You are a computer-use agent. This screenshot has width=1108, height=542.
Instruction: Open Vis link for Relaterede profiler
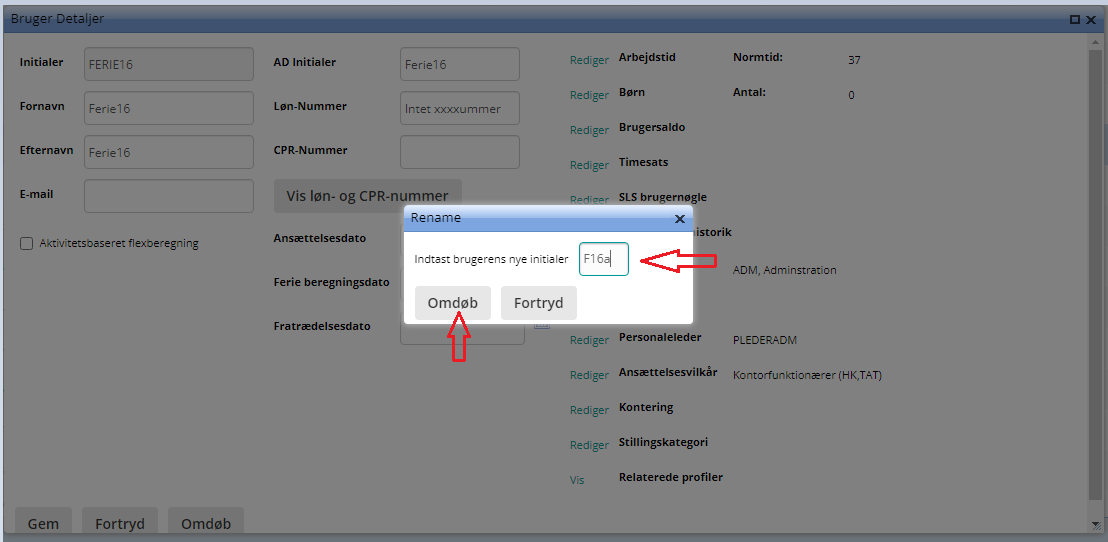pos(577,480)
